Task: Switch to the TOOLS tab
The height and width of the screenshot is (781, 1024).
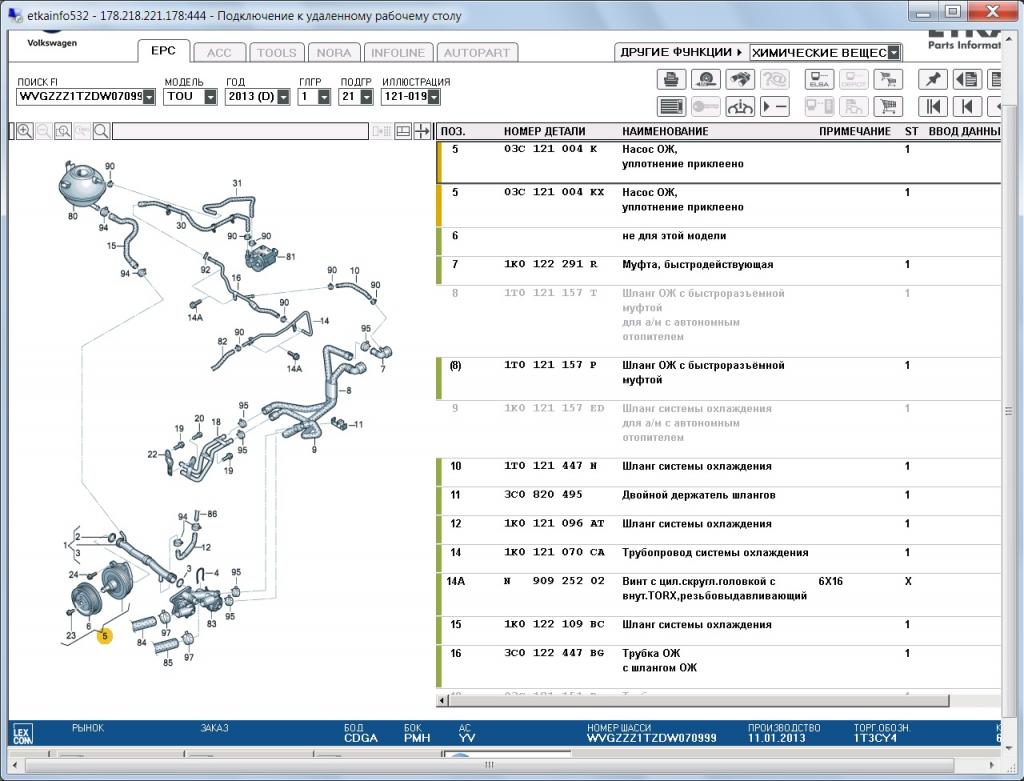Action: point(276,53)
